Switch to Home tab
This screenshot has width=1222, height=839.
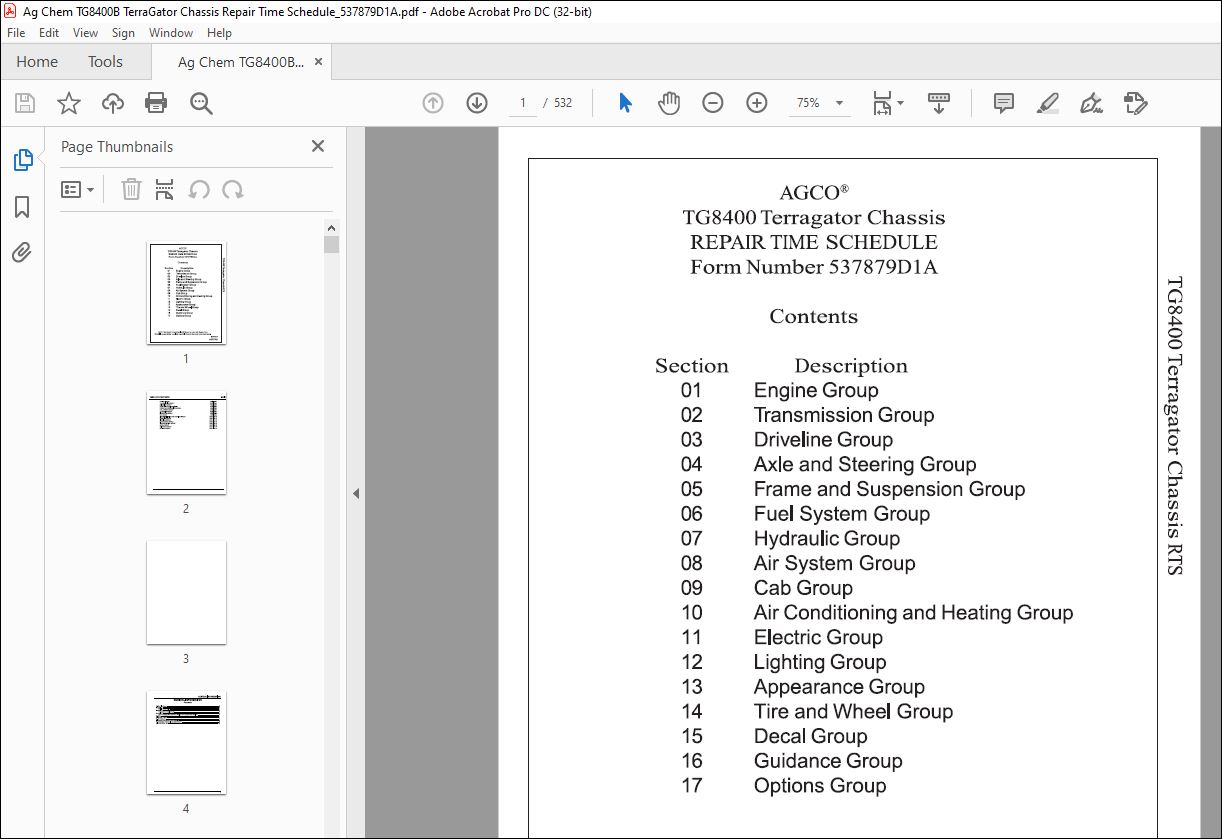click(x=37, y=62)
